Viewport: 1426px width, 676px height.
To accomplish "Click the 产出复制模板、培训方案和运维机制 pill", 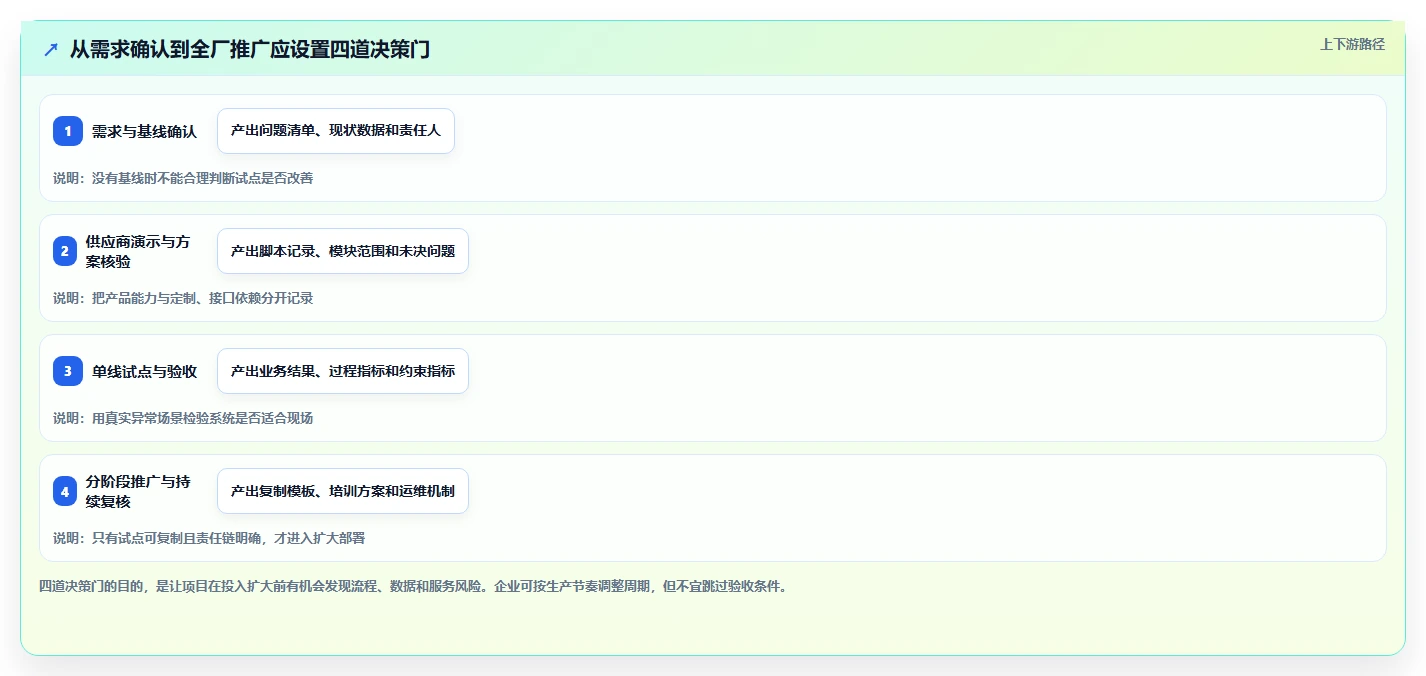I will [x=343, y=491].
